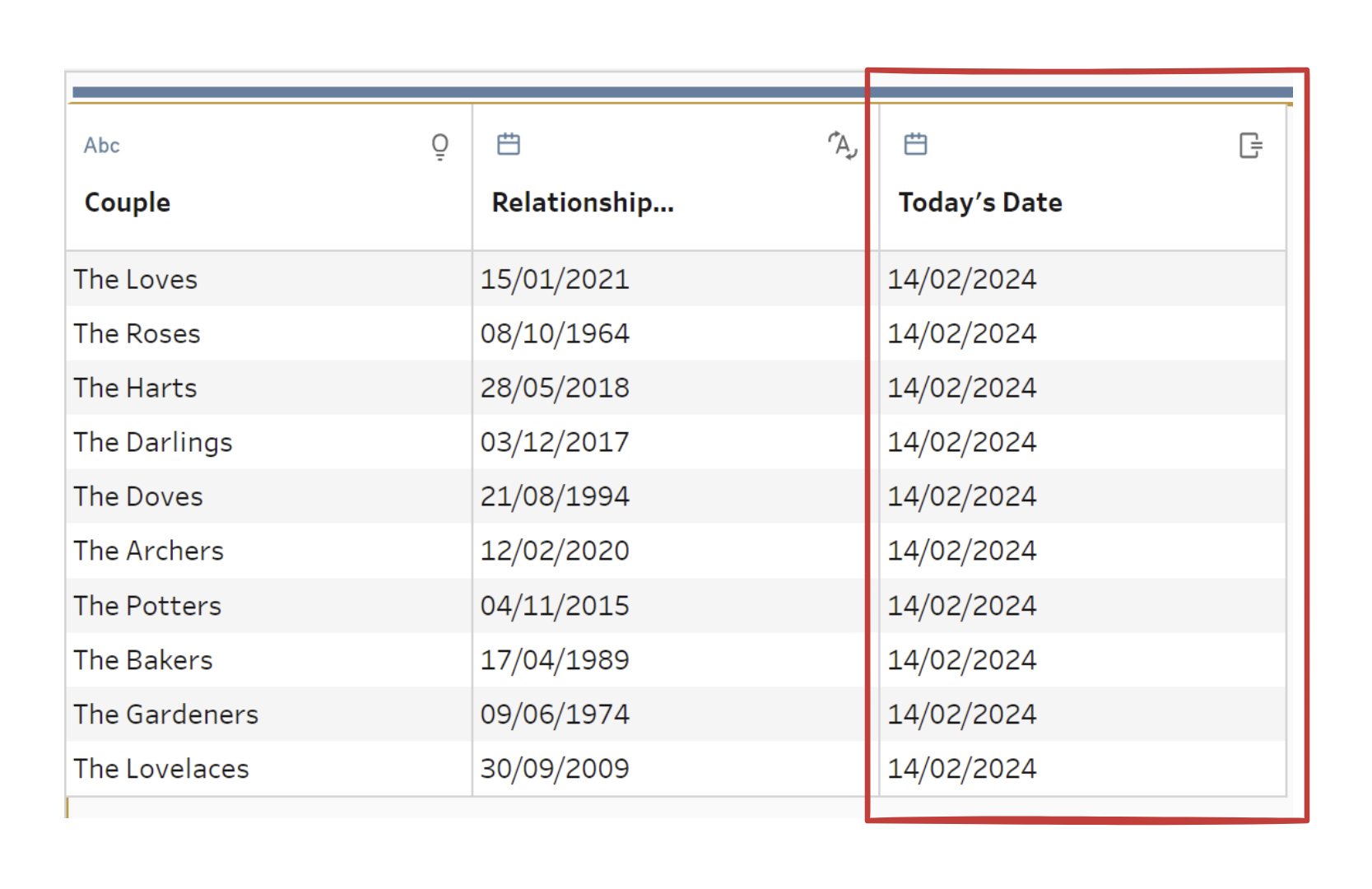Select 'The Gardeners' couple cell

(166, 715)
